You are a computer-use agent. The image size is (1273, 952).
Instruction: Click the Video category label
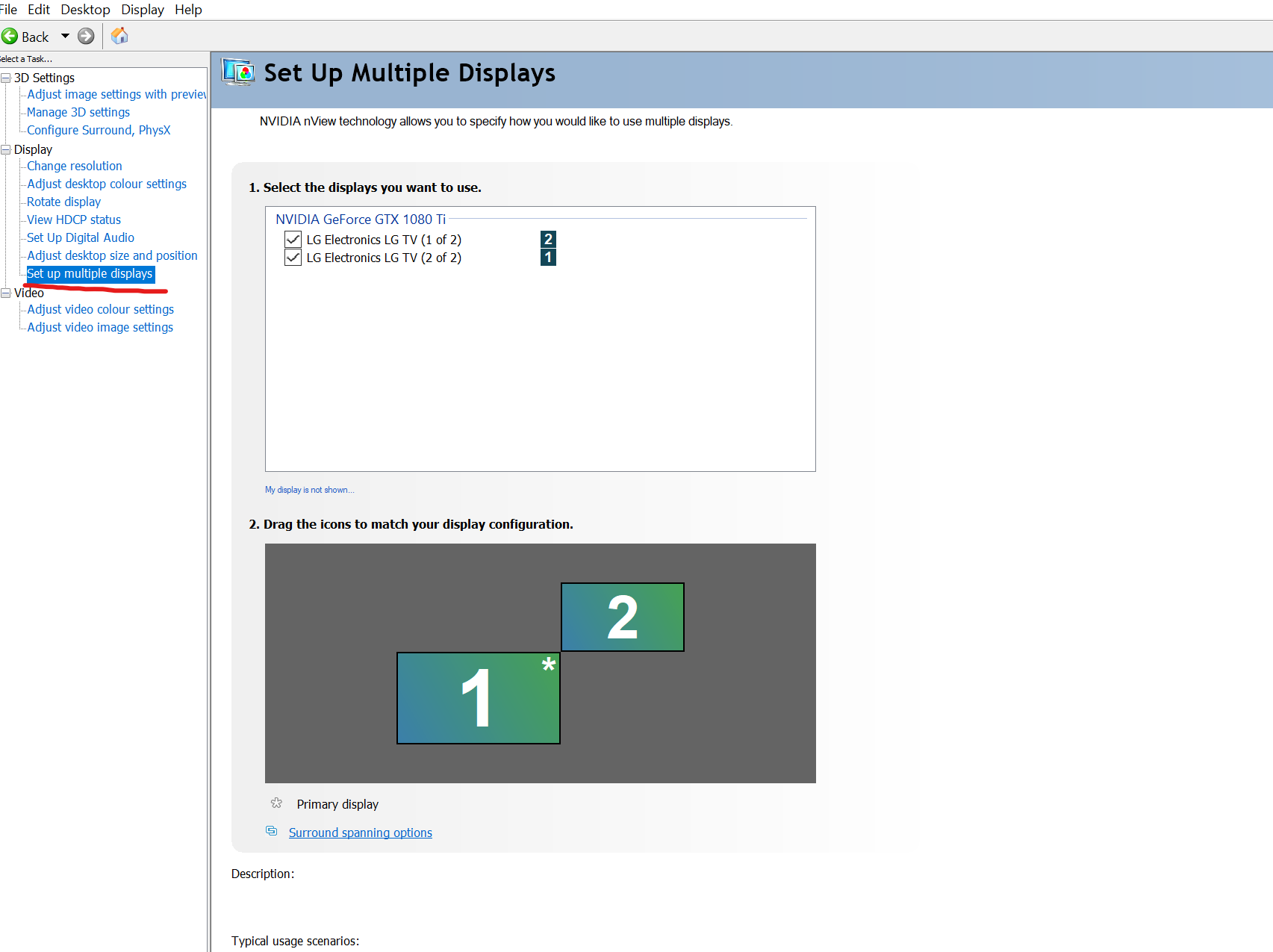click(29, 293)
